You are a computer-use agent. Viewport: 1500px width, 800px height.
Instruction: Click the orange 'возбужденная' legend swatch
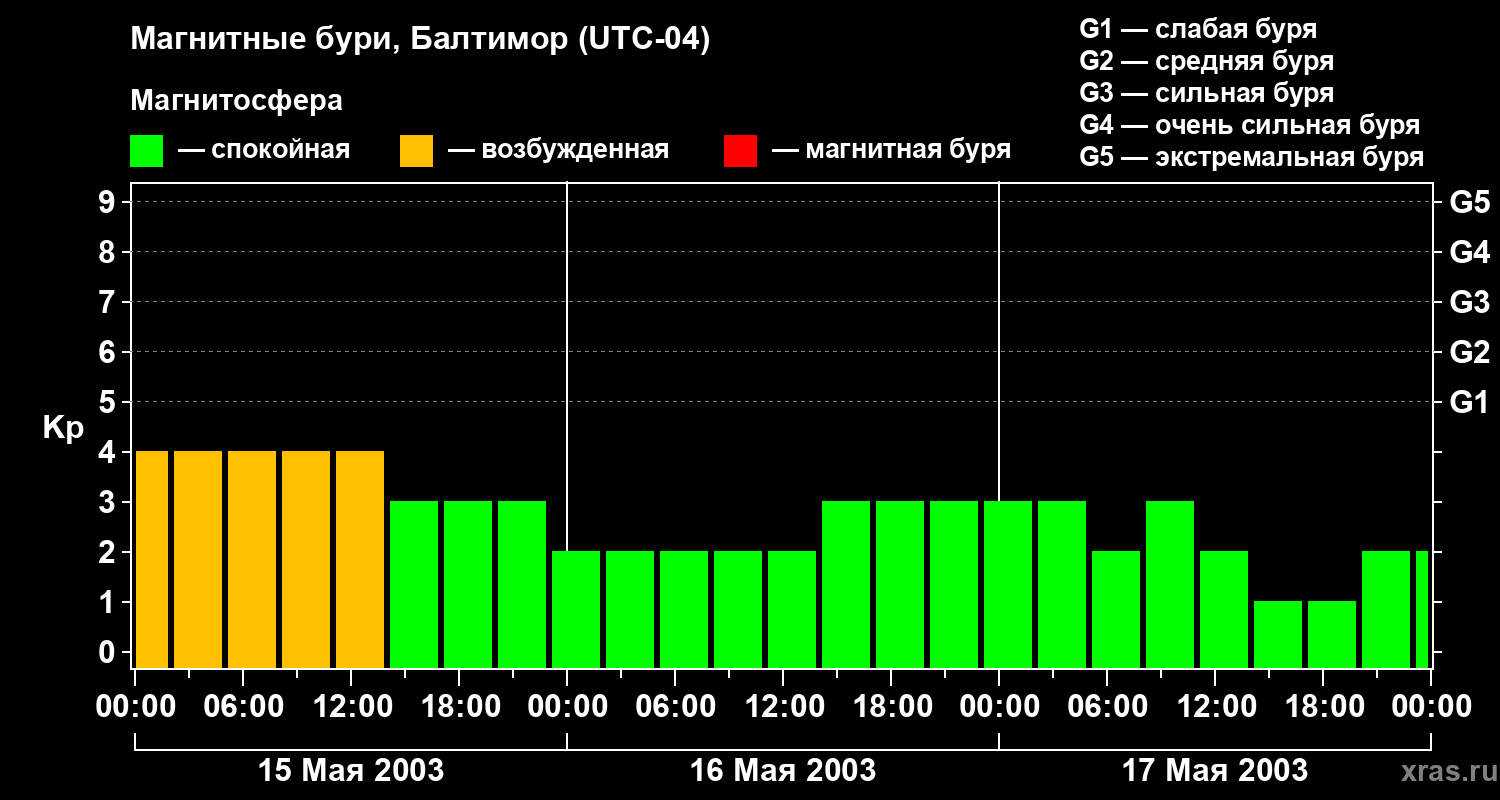click(416, 151)
